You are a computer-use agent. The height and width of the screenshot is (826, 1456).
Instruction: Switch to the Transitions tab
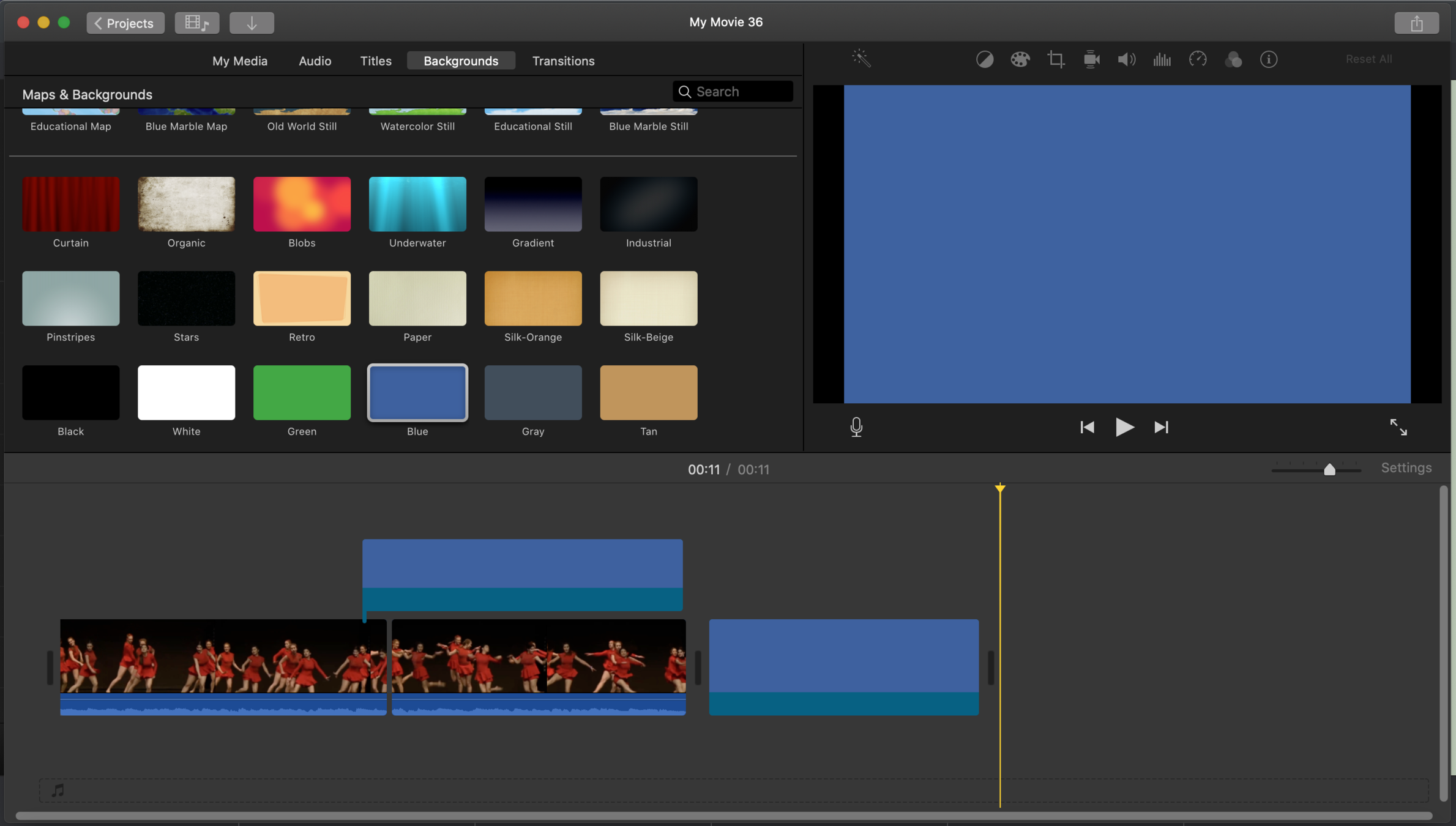pyautogui.click(x=563, y=61)
